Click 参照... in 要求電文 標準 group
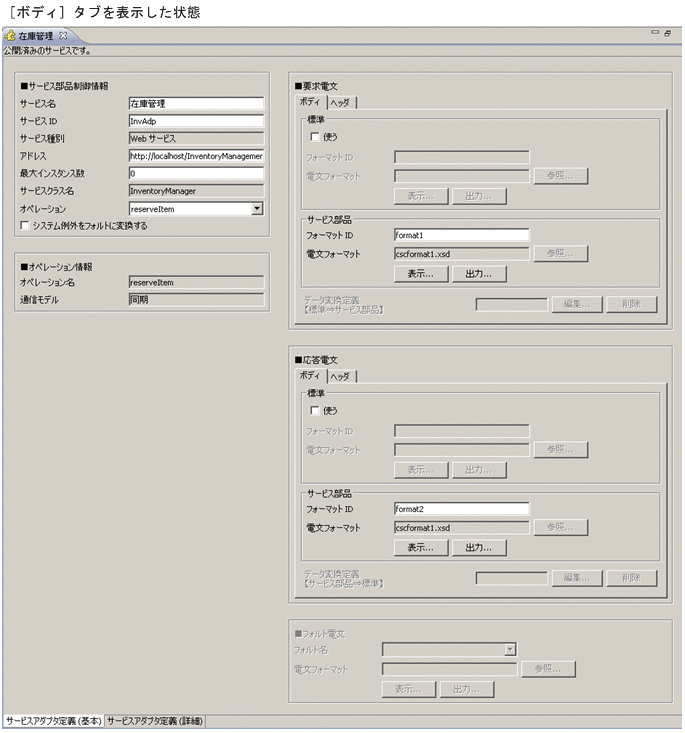Screen dimensions: 685x733 click(561, 176)
